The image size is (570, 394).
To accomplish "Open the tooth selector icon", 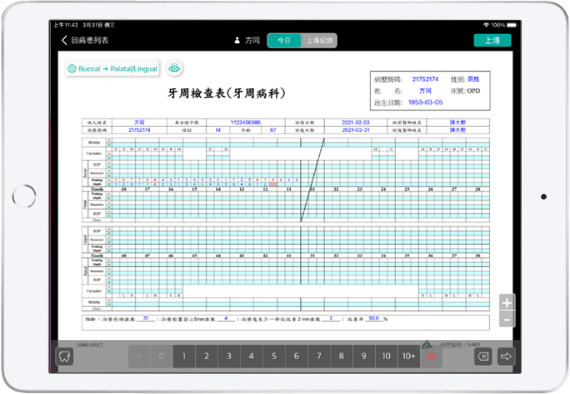I will pos(64,356).
